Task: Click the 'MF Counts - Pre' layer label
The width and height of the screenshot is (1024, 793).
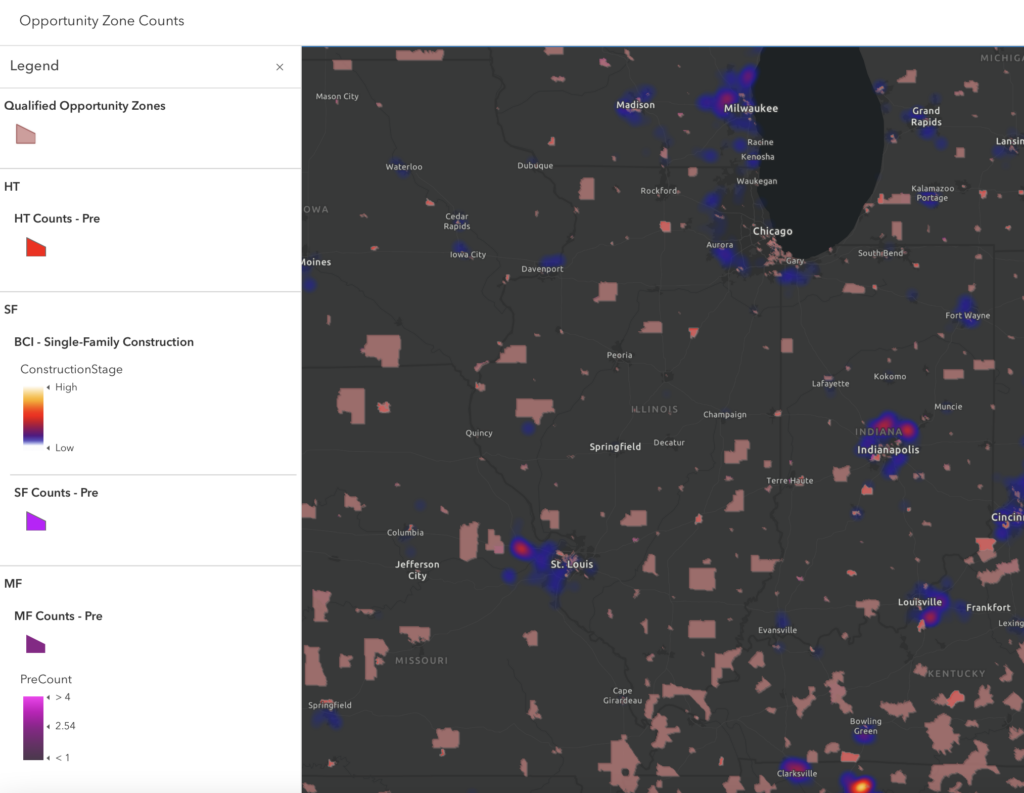Action: (x=58, y=616)
